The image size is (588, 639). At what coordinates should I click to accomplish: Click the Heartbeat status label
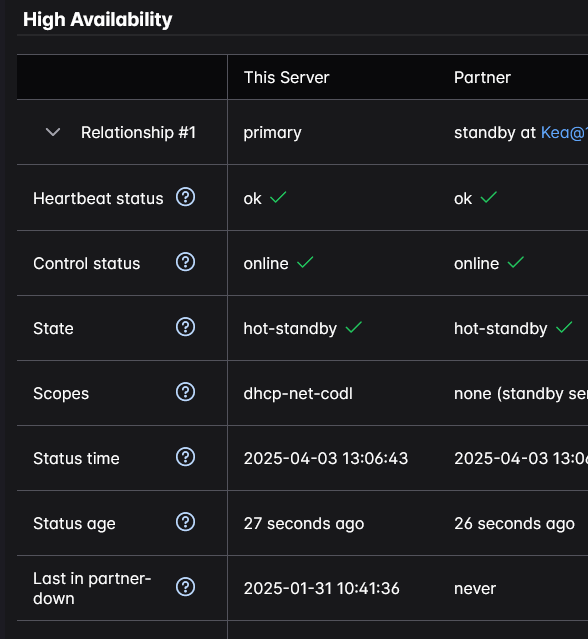(x=98, y=198)
